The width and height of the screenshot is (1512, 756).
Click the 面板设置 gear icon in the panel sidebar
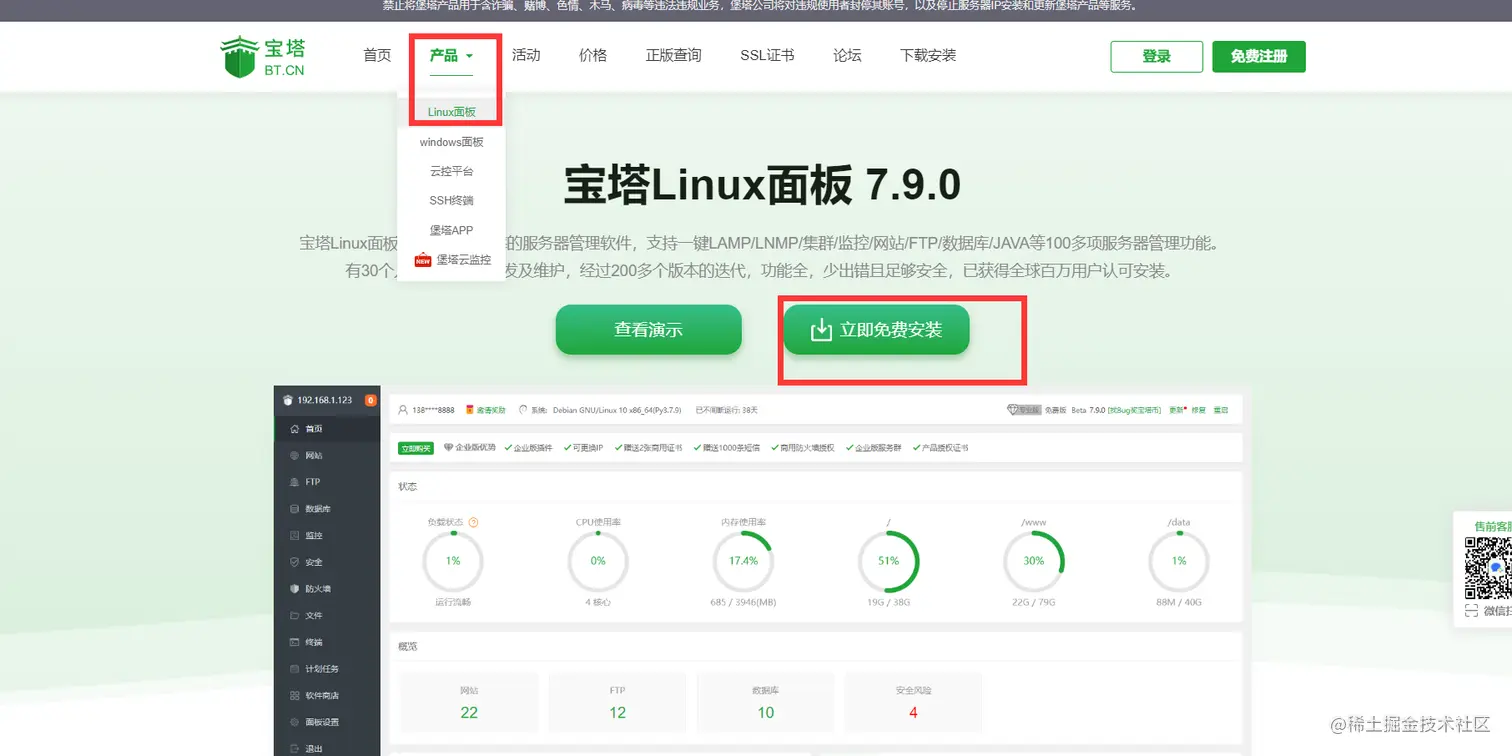coord(294,722)
